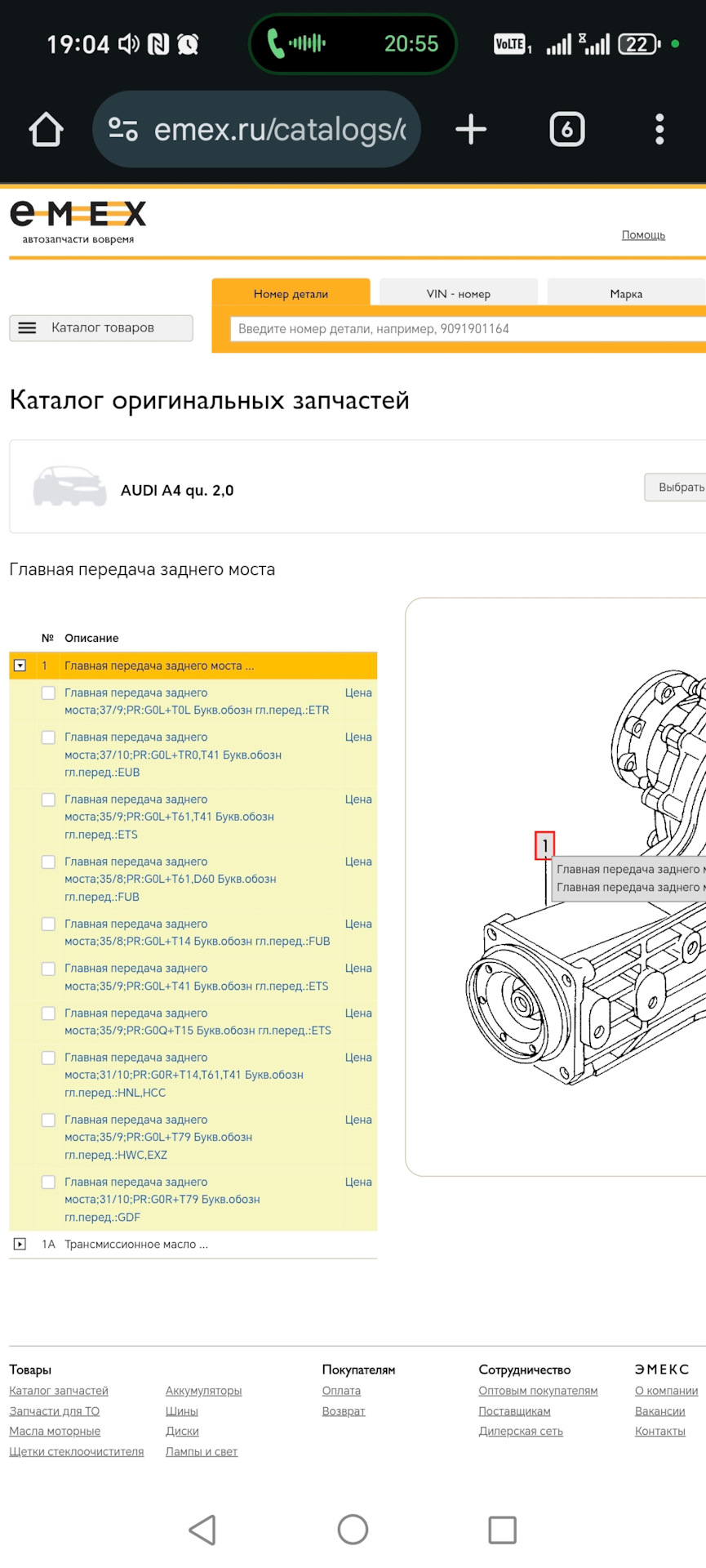The height and width of the screenshot is (1568, 706).
Task: Open the Помощь link
Action: coord(643,235)
